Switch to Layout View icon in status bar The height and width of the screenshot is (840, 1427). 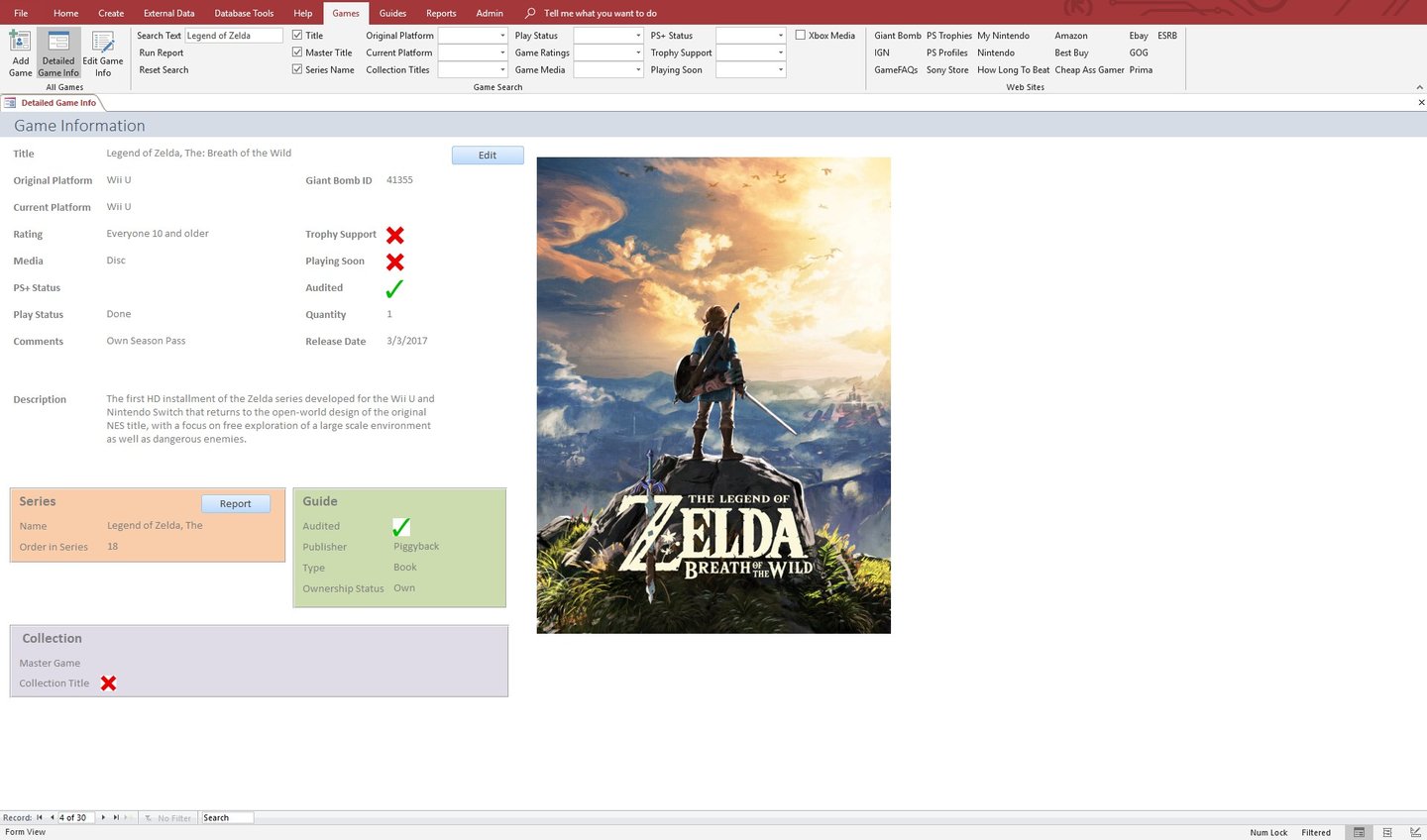tap(1387, 832)
